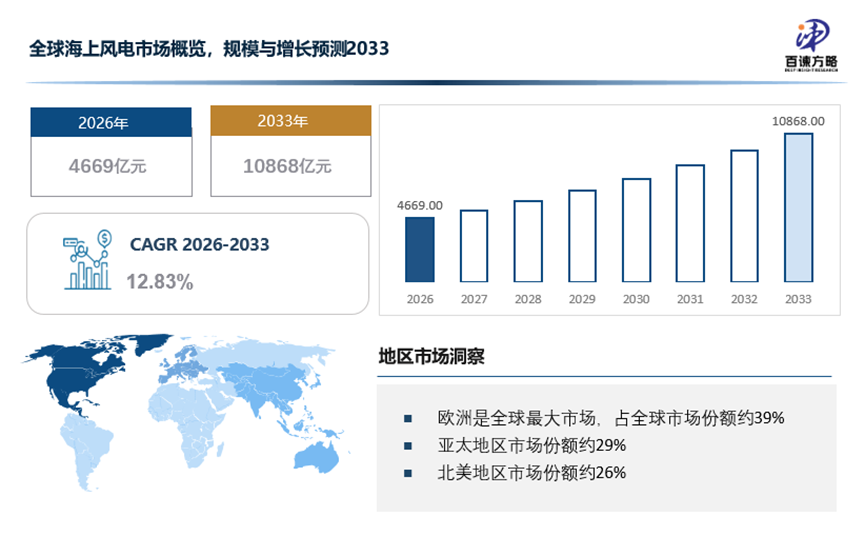Click North America on the world map
865x536 pixels.
(x=74, y=375)
